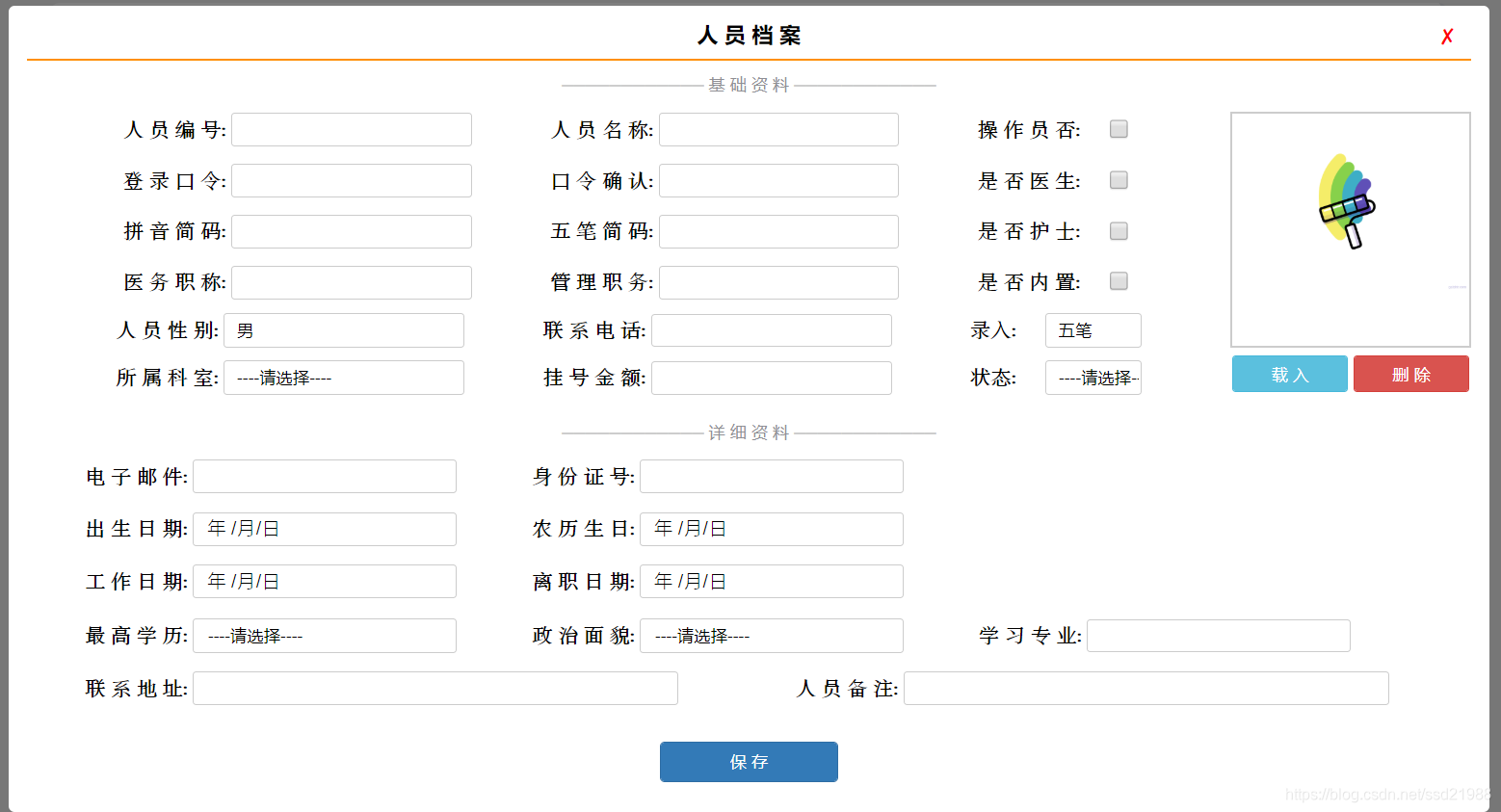Expand the 政治面貌 dropdown

pos(772,636)
